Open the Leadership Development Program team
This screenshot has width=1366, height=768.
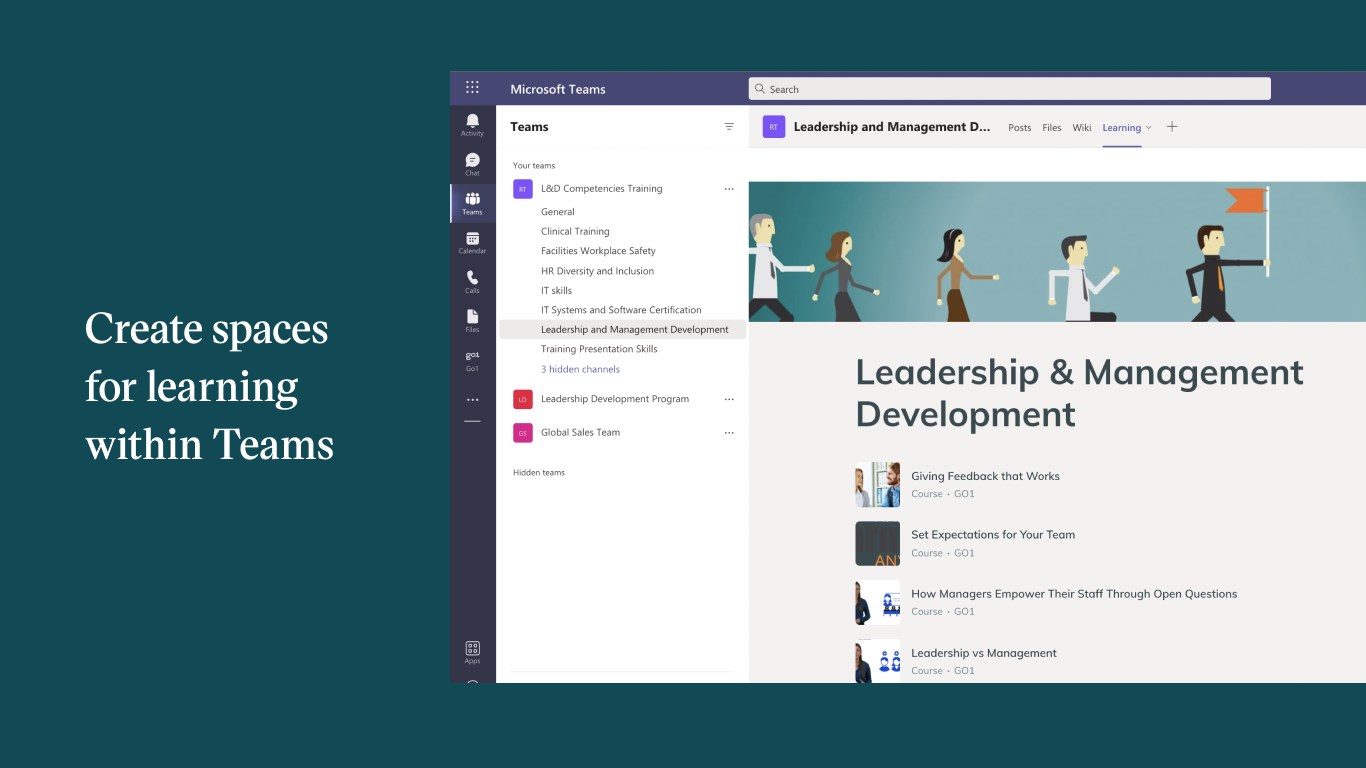615,399
